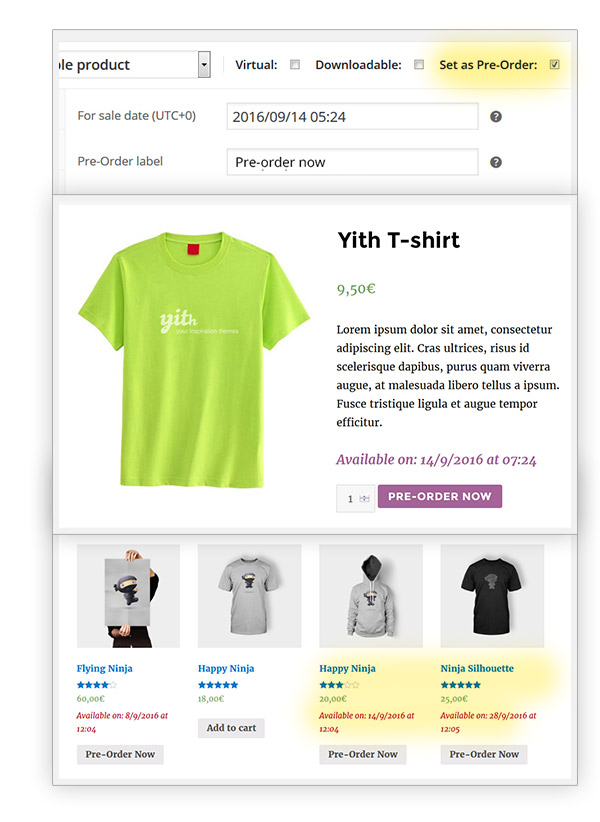Image resolution: width=600 pixels, height=822 pixels.
Task: Enable the Downloadable checkbox
Action: pyautogui.click(x=419, y=64)
